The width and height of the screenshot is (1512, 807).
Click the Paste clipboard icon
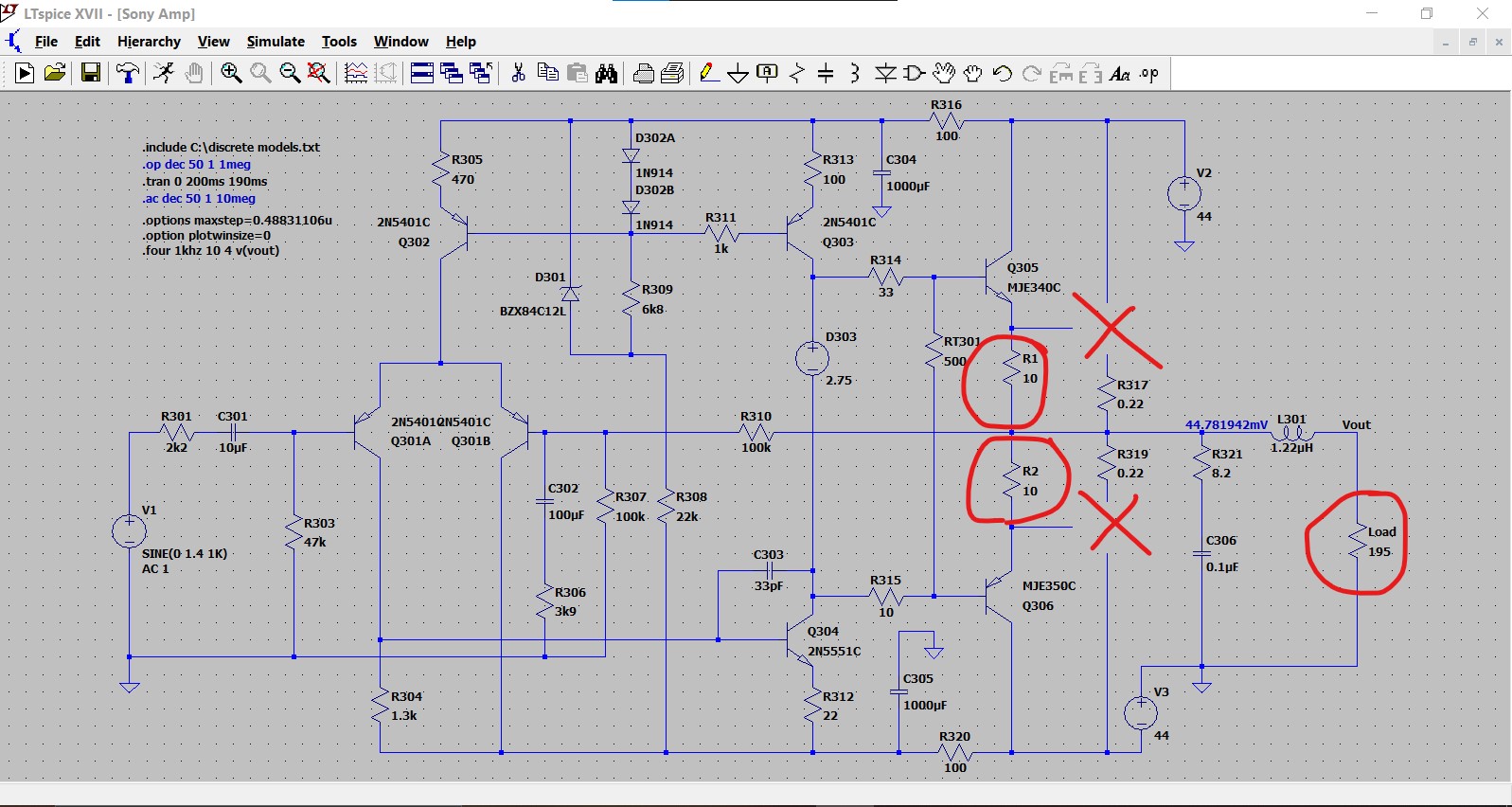coord(577,73)
